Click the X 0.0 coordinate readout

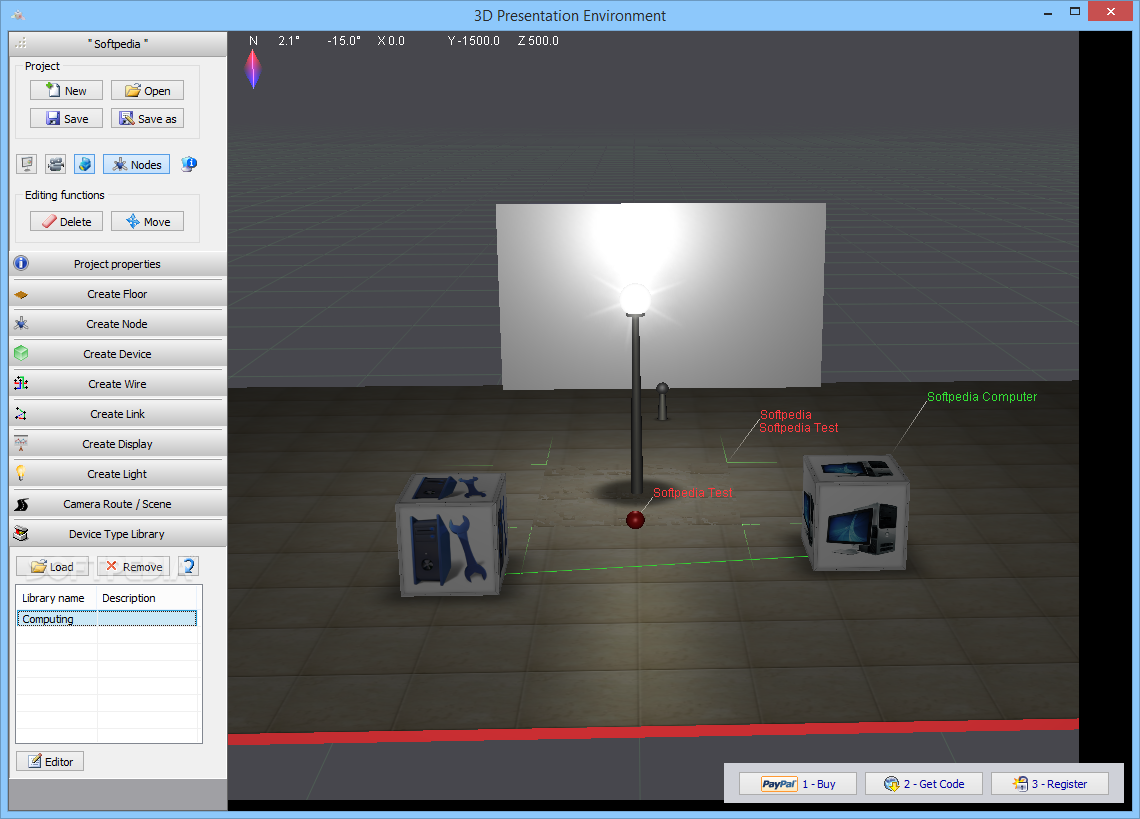[x=391, y=41]
